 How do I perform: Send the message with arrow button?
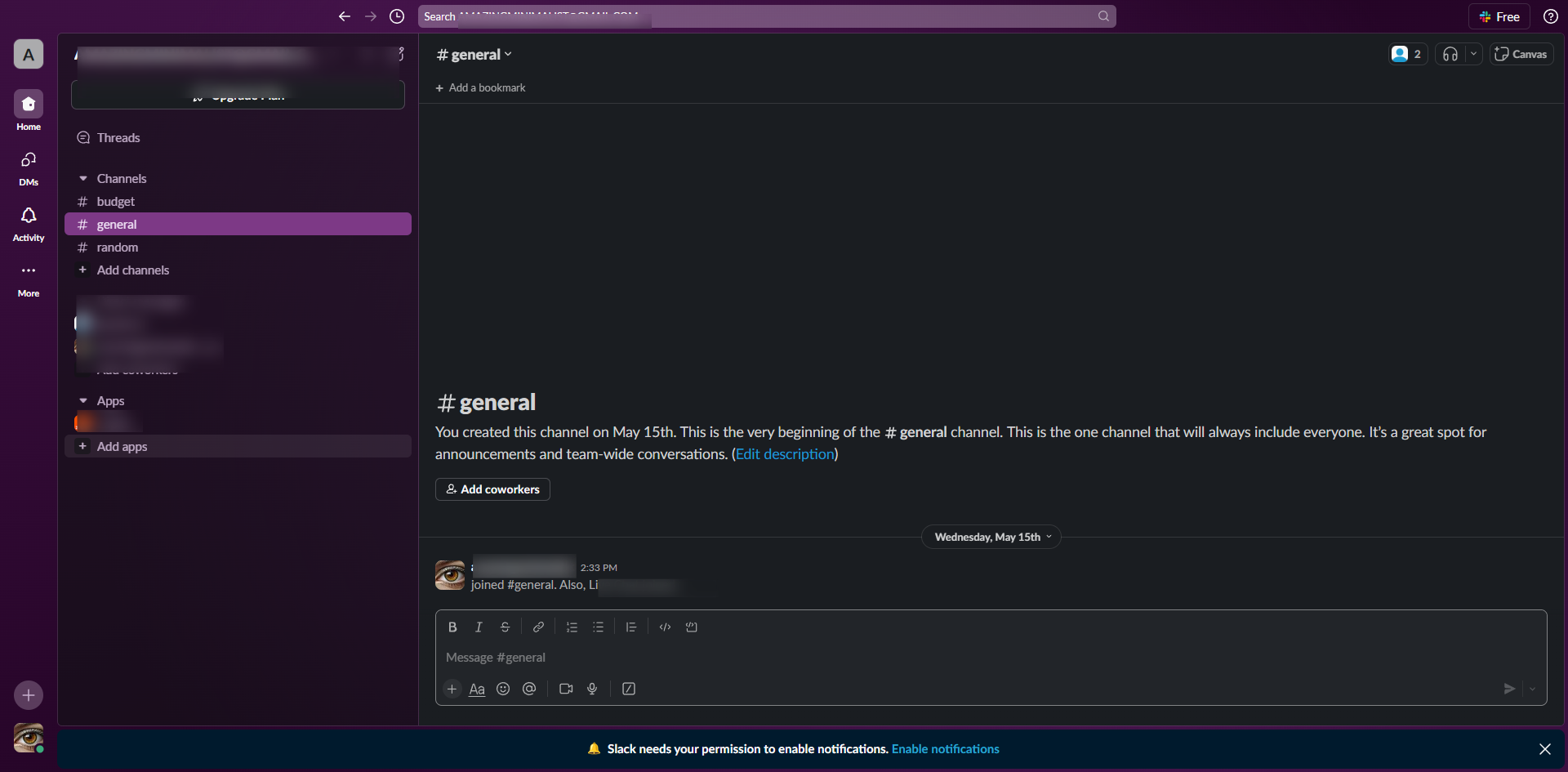coord(1509,689)
